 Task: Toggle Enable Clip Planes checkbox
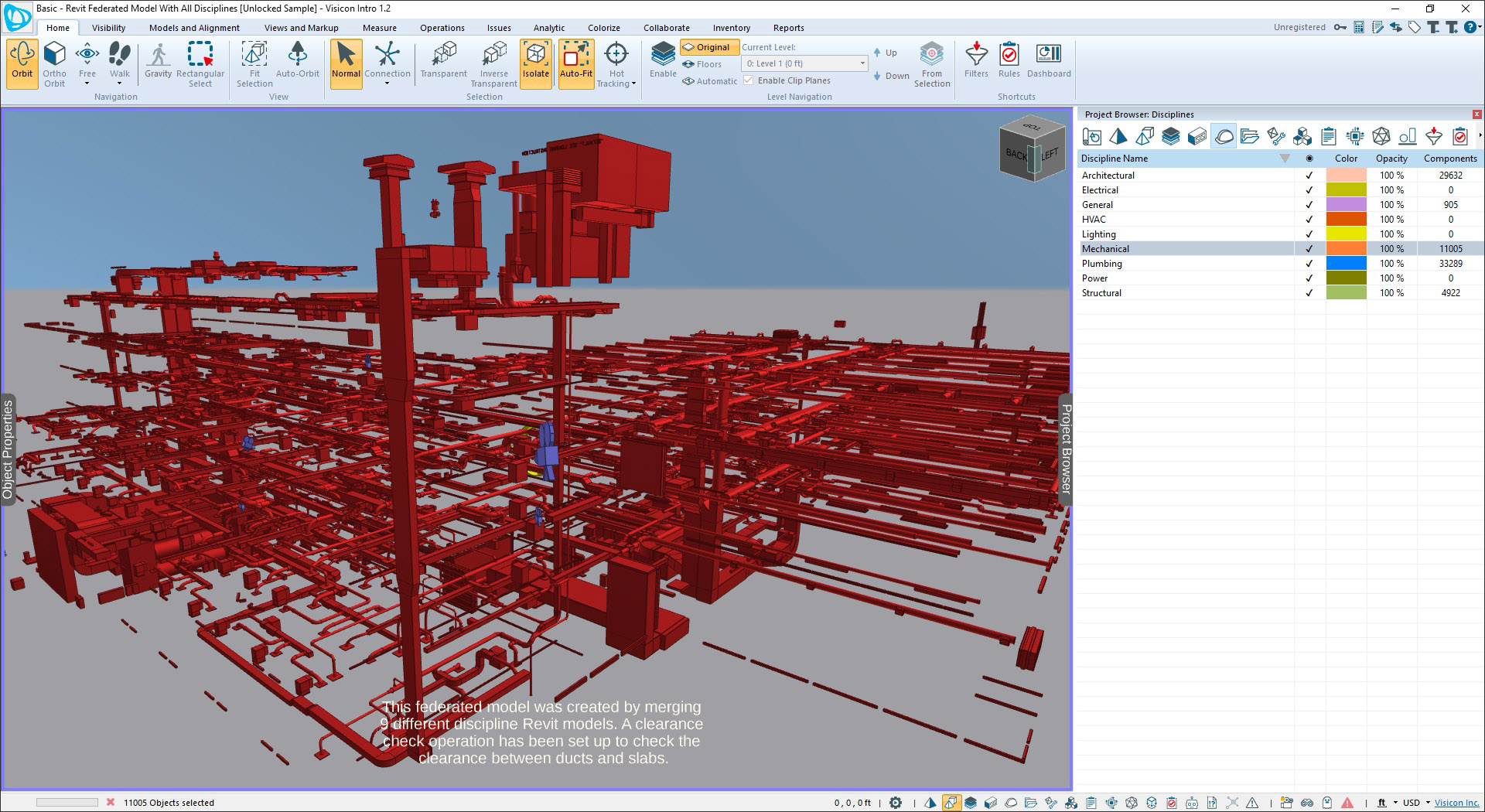tap(748, 80)
